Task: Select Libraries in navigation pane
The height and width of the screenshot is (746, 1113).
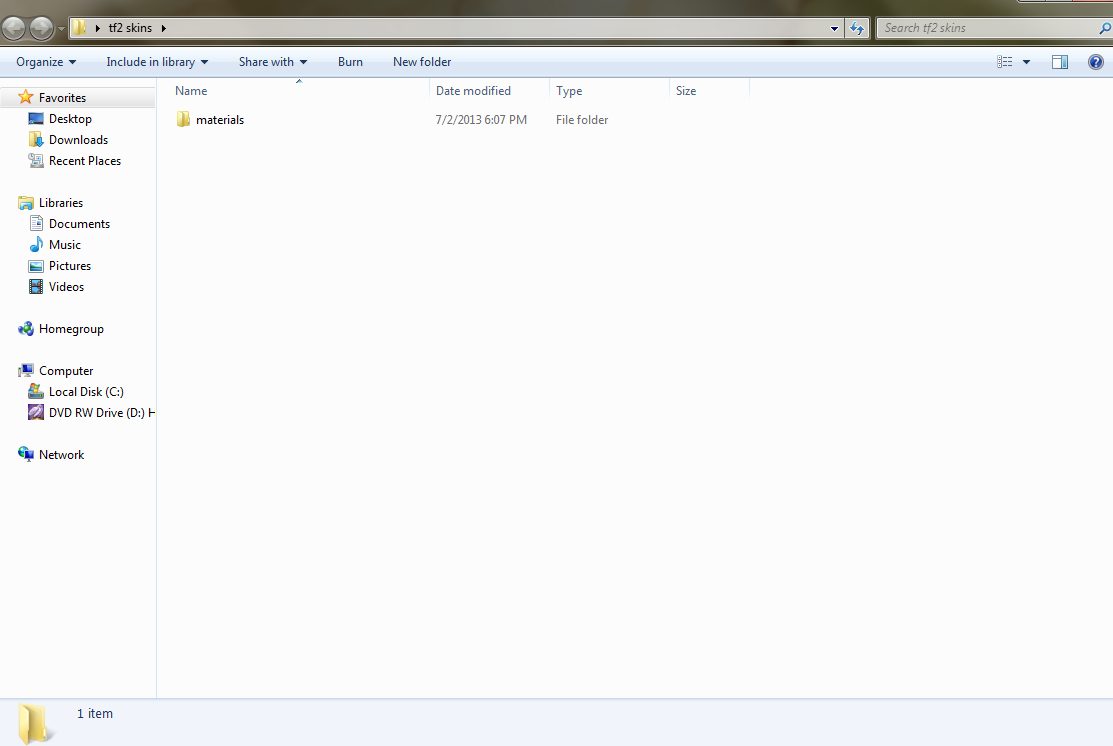Action: 61,203
